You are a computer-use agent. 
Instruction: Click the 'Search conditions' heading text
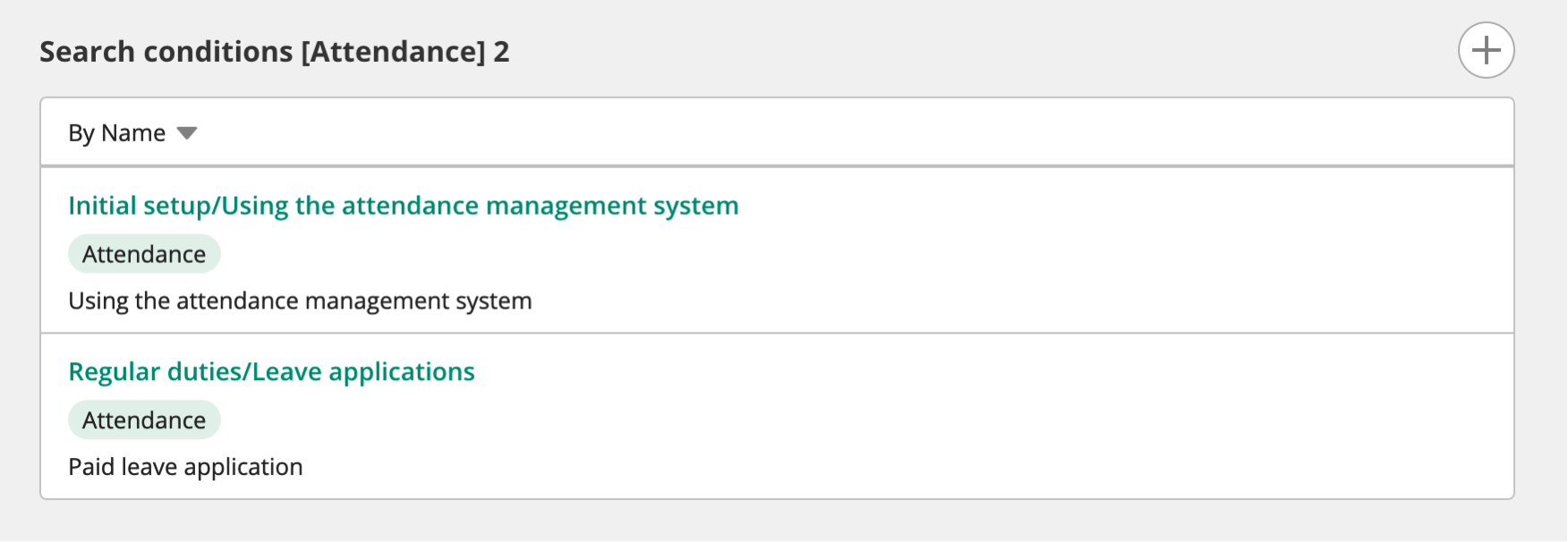[166, 52]
